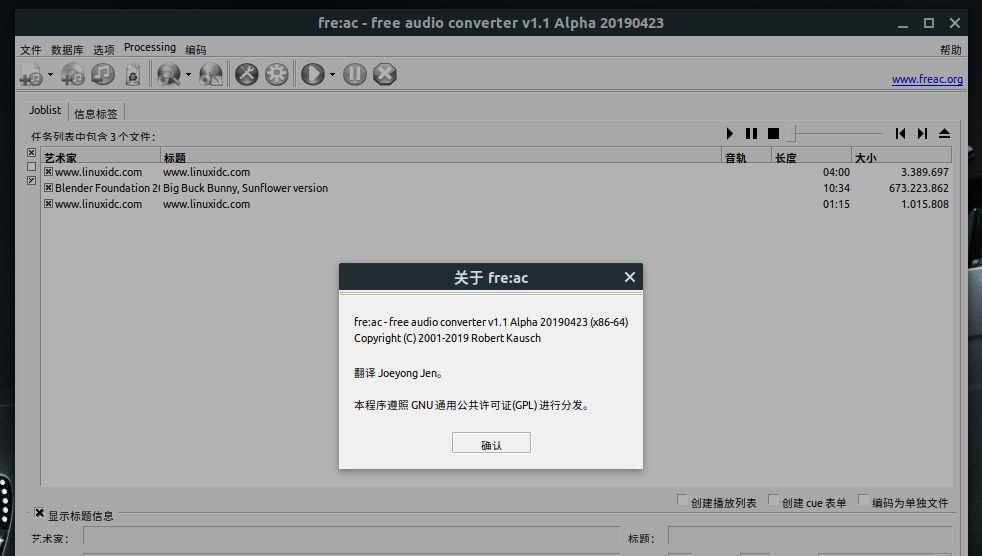Toggle the 显示标题信息 checkbox
The height and width of the screenshot is (556, 982).
[x=39, y=513]
